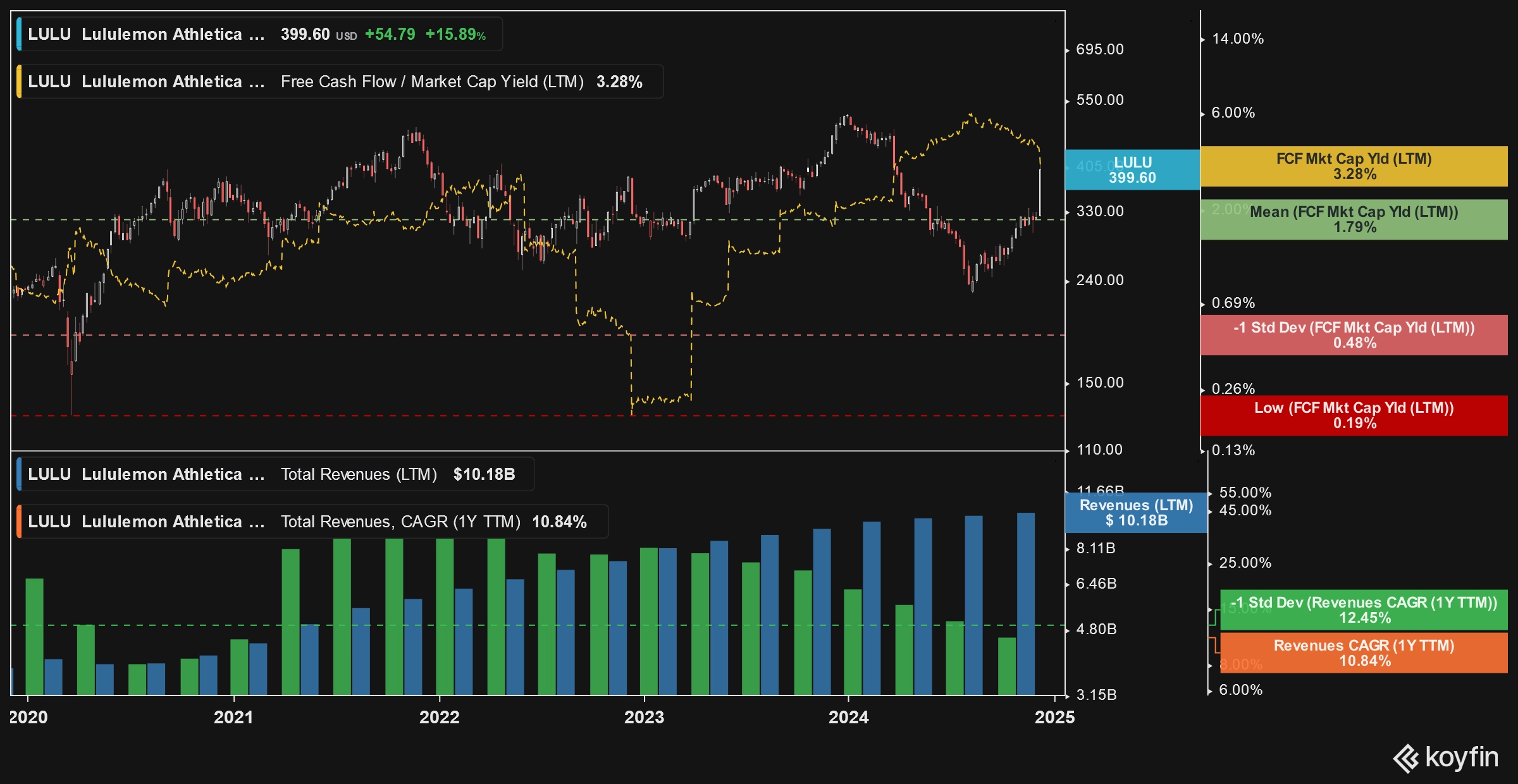1518x784 pixels.
Task: Click the 110.00 price axis value
Action: click(x=1100, y=450)
